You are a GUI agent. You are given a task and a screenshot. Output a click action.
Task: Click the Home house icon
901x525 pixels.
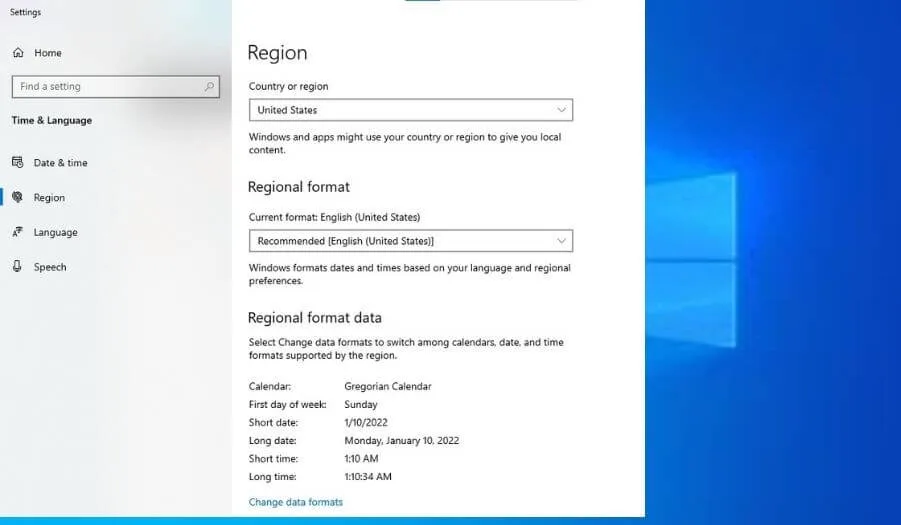pos(18,53)
